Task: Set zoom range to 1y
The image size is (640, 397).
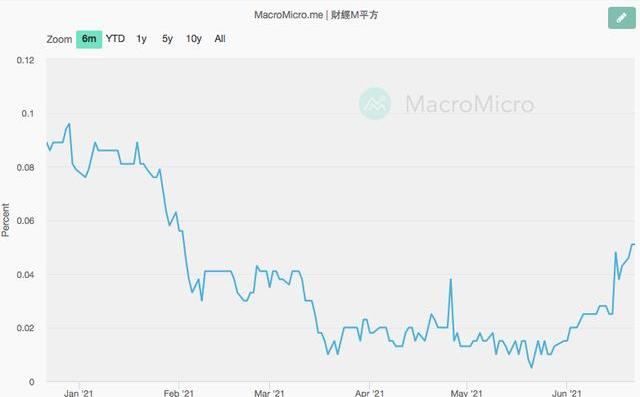Action: (141, 39)
